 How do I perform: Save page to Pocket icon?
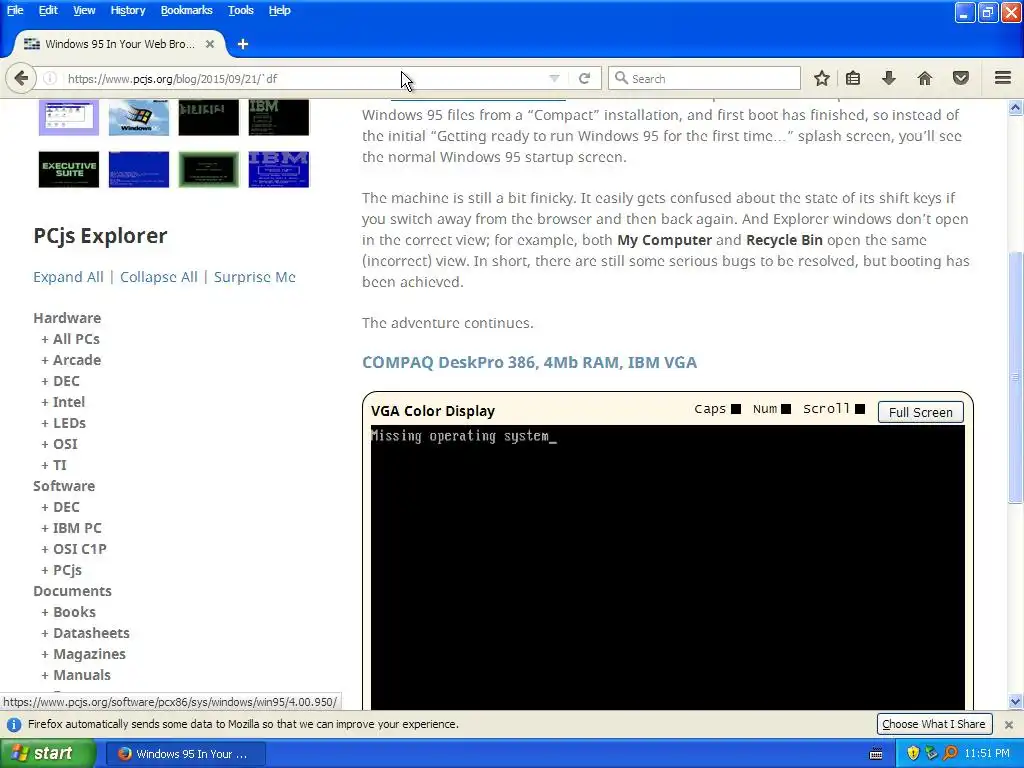point(961,78)
